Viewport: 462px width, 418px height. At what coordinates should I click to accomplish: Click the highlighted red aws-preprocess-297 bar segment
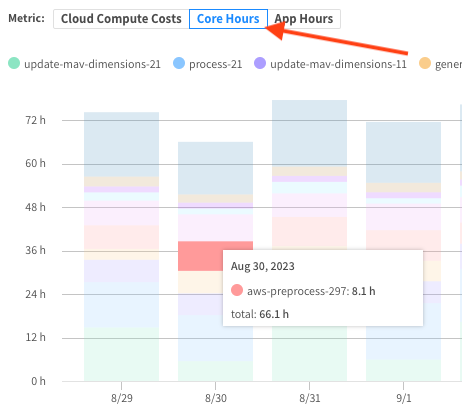[x=201, y=256]
